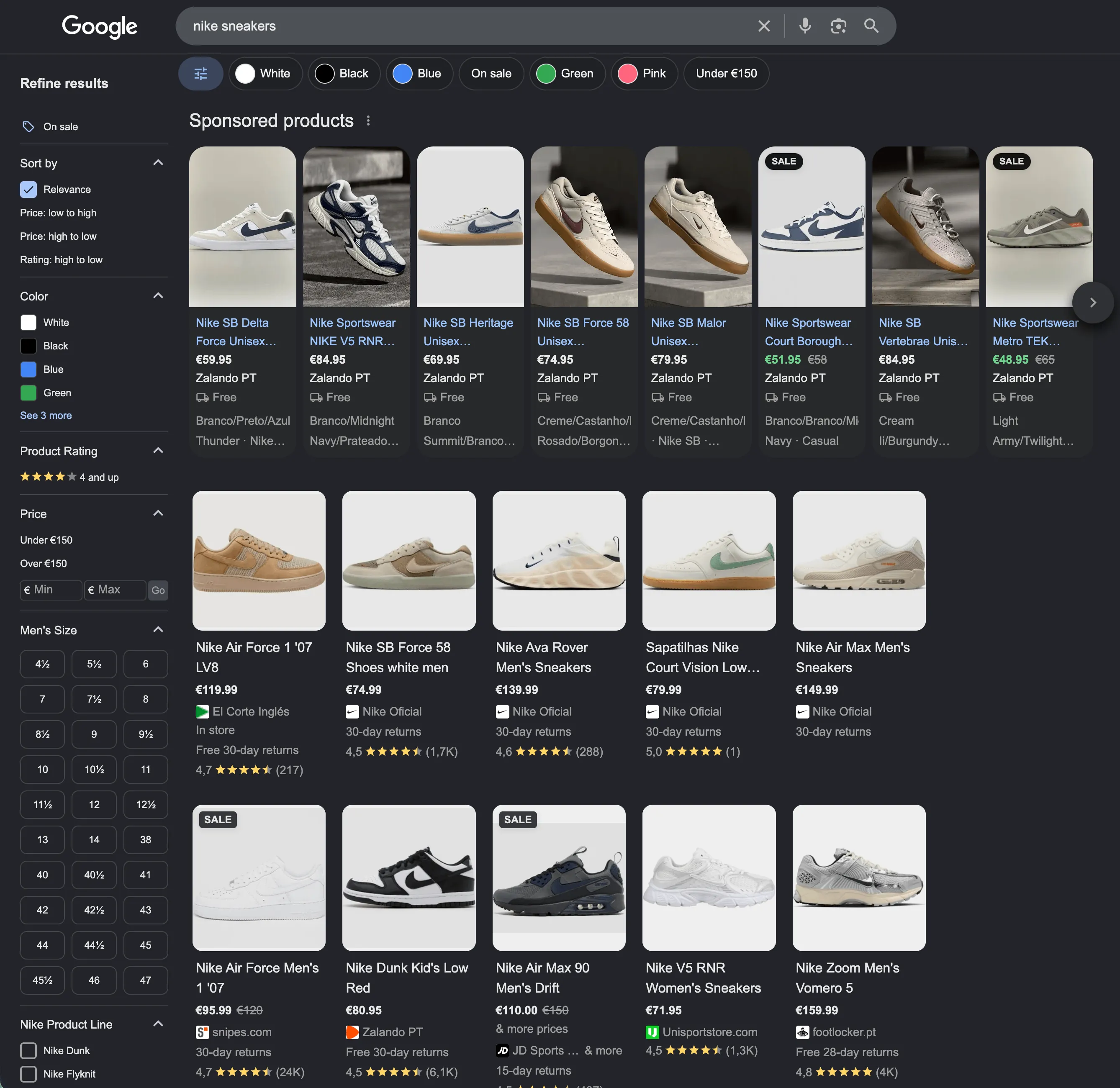Viewport: 1120px width, 1088px height.
Task: Click JD Sports store icon
Action: point(502,1050)
